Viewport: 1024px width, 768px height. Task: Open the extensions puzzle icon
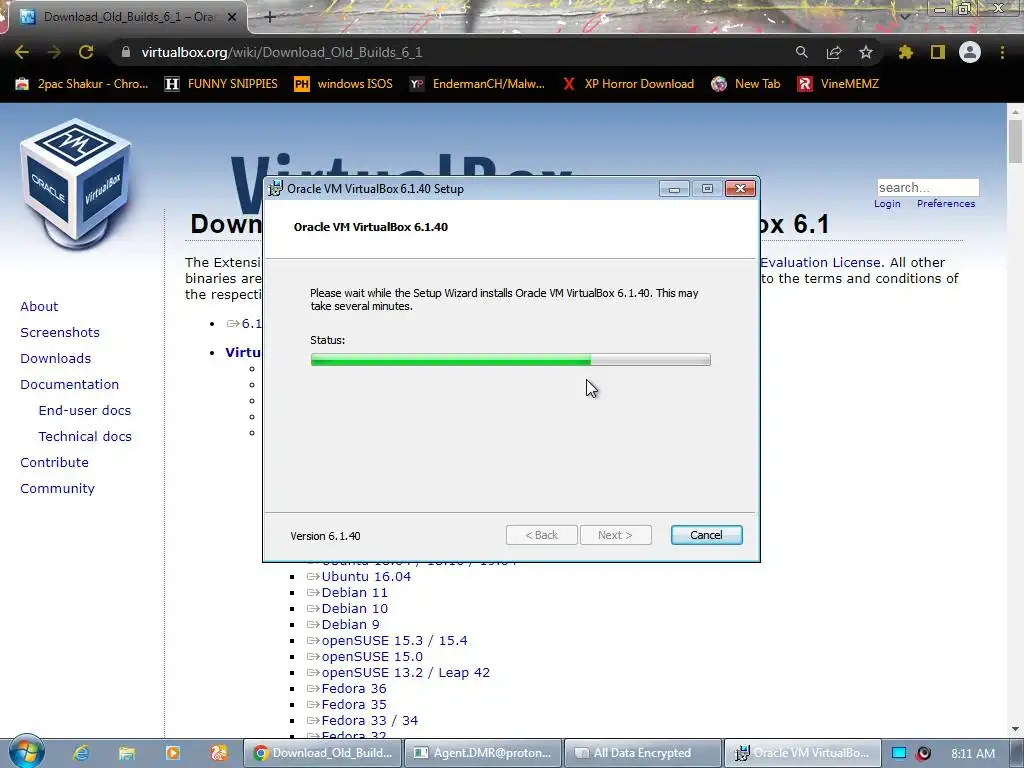(x=905, y=52)
